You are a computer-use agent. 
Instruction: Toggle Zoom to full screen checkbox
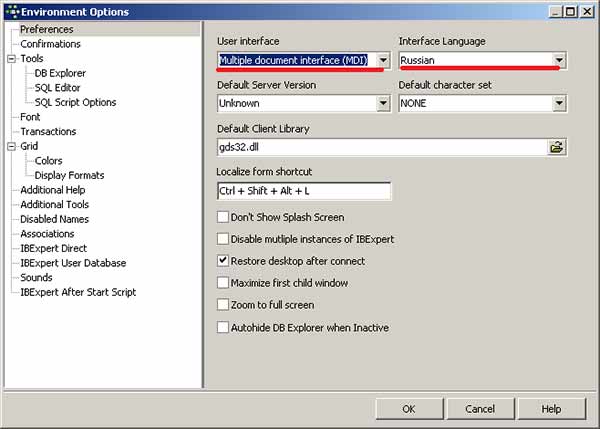click(222, 305)
